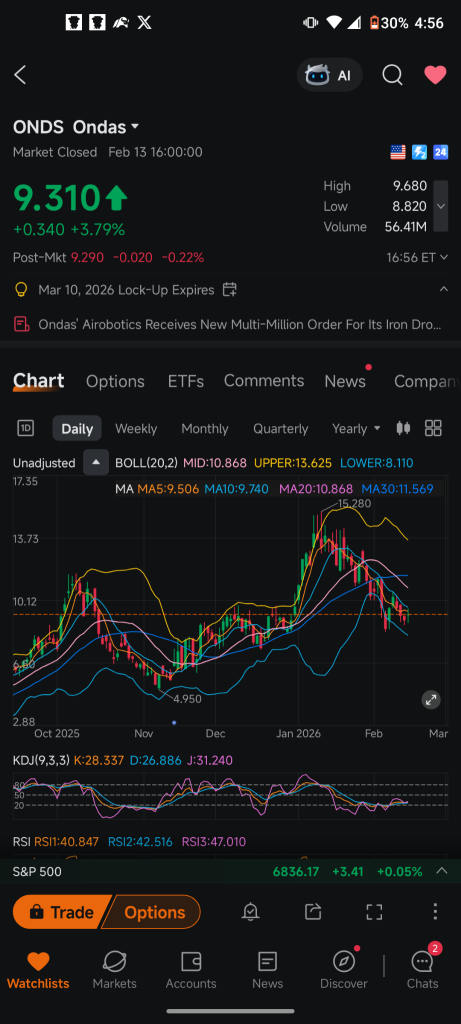Viewport: 461px width, 1024px height.
Task: Collapse indicators with the up-arrow button
Action: click(96, 463)
